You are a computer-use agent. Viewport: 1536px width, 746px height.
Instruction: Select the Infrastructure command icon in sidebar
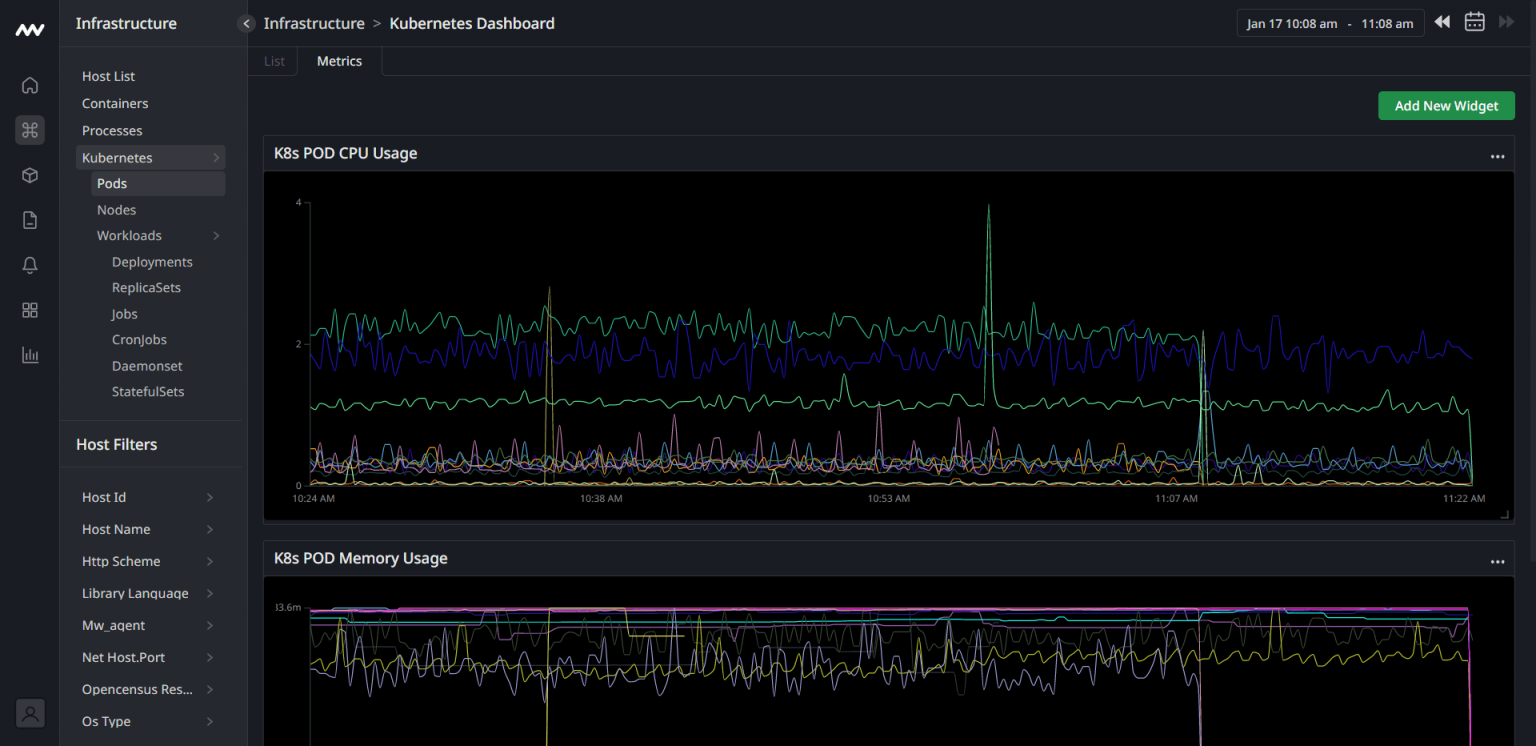tap(29, 130)
